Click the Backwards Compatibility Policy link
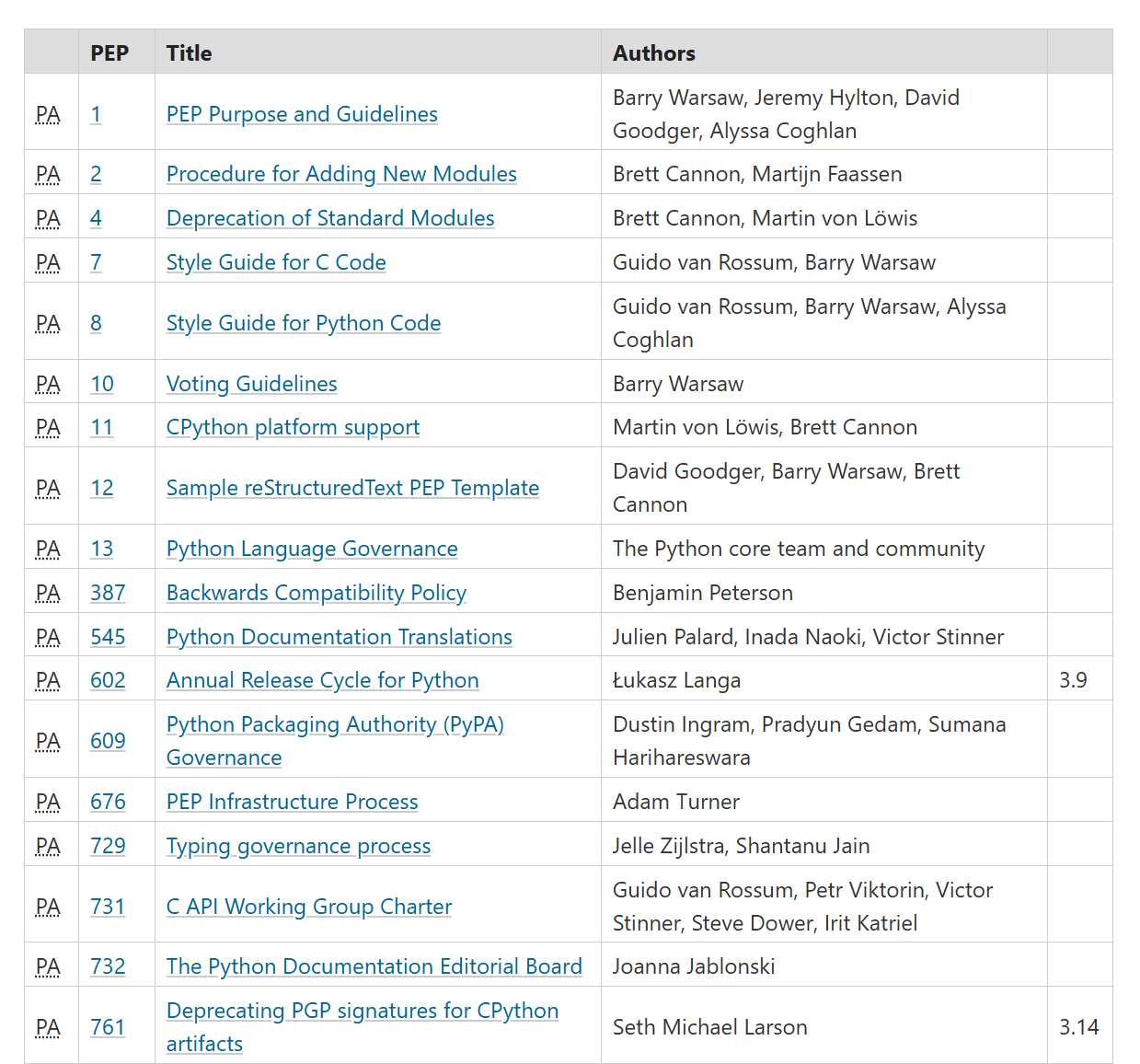This screenshot has width=1140, height=1064. click(x=317, y=593)
